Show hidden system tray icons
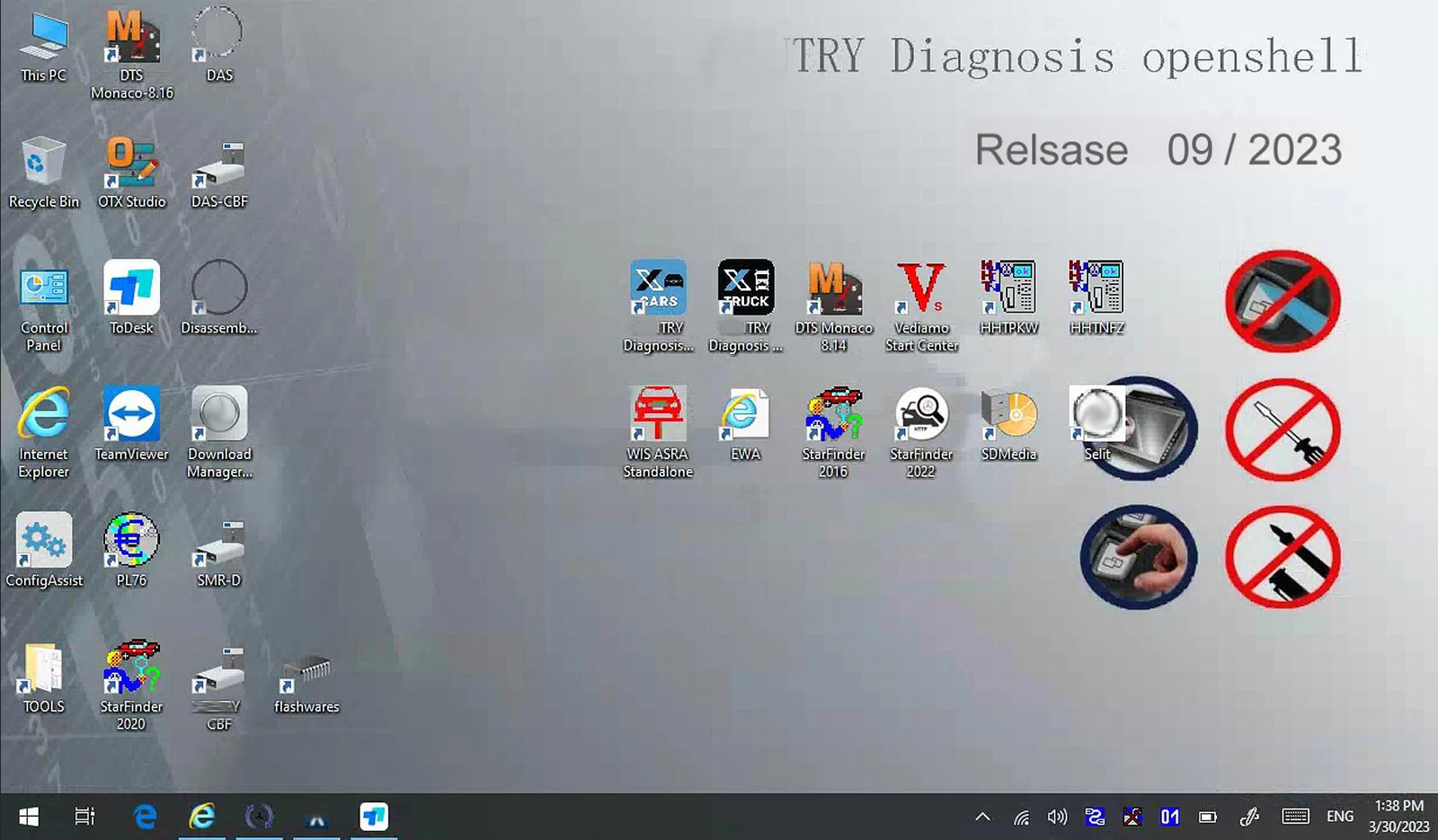1438x840 pixels. 982,817
